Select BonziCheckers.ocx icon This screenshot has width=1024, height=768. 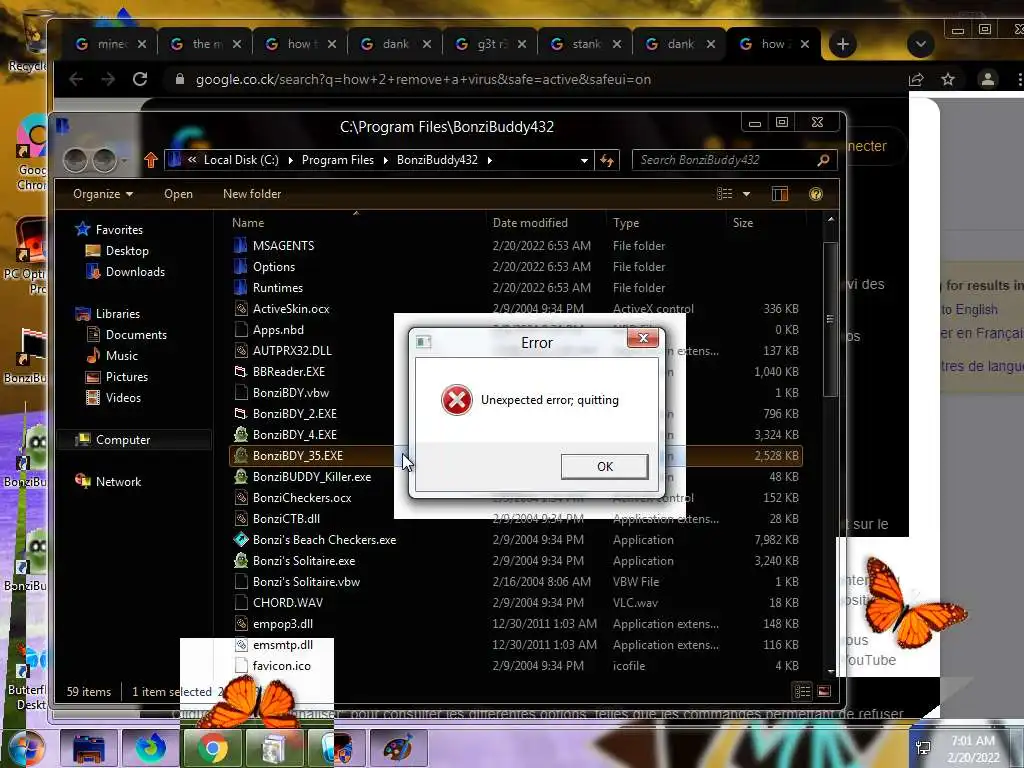(x=240, y=498)
